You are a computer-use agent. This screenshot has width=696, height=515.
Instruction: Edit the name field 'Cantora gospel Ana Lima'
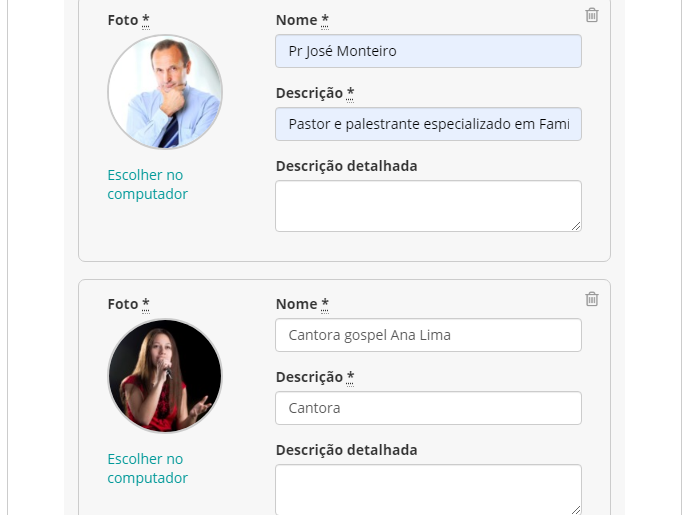(428, 335)
